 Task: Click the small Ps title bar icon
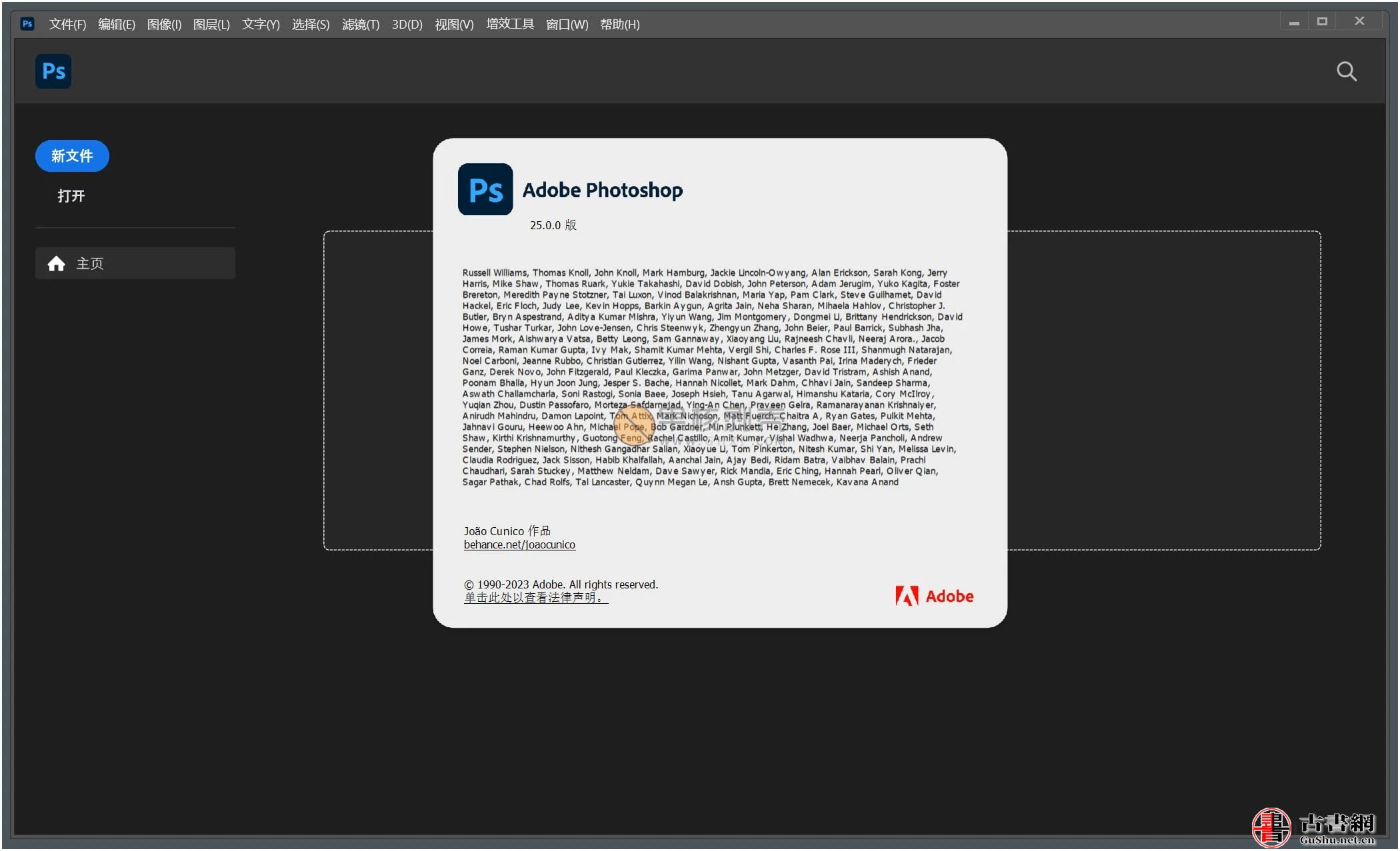pos(27,24)
